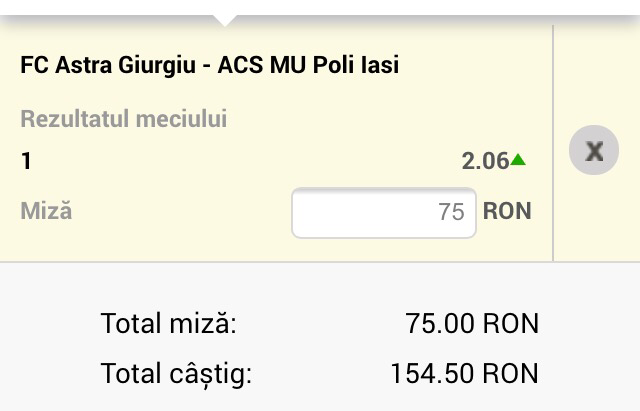Image resolution: width=640 pixels, height=411 pixels.
Task: Click the Rezultatul meciului market label
Action: tap(123, 120)
